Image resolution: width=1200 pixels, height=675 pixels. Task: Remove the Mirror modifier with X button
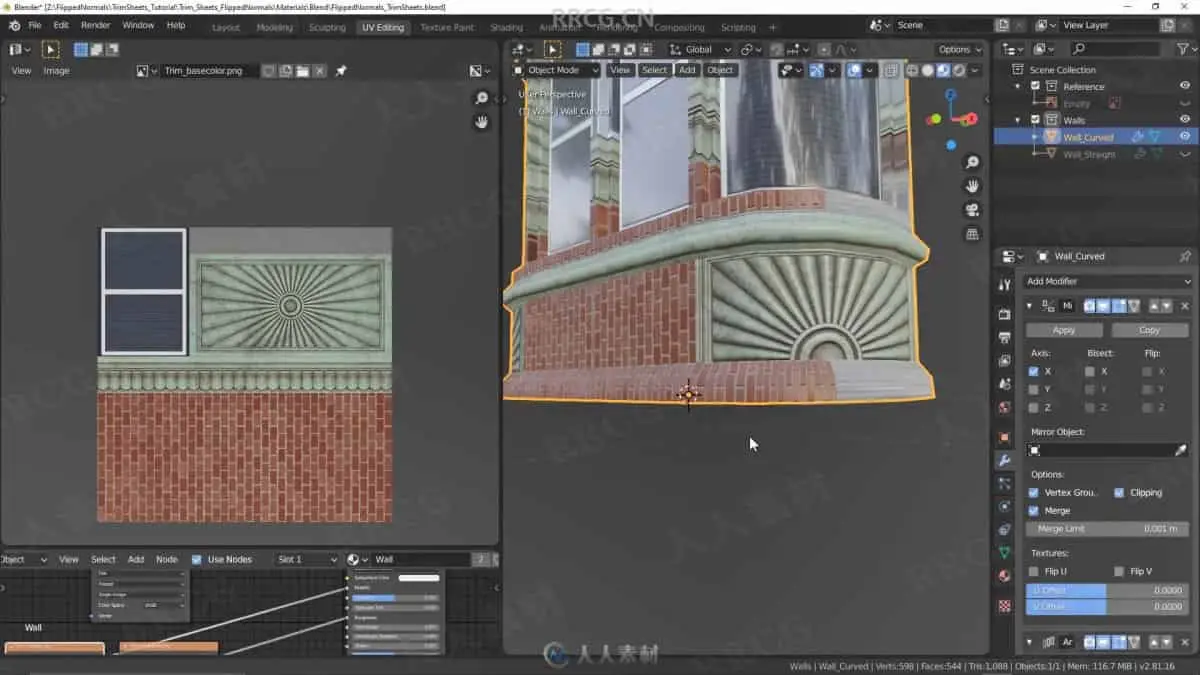tap(1185, 306)
